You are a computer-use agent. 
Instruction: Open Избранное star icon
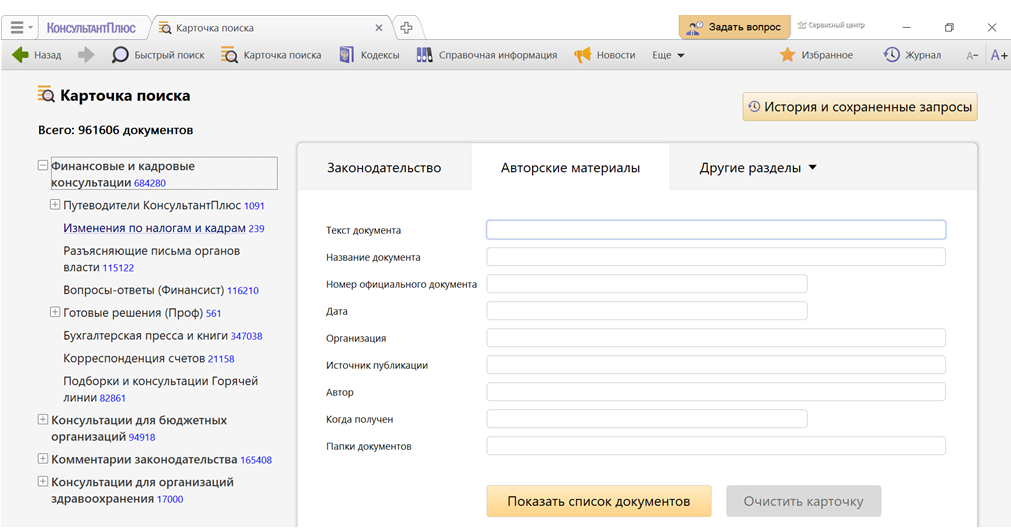point(787,55)
